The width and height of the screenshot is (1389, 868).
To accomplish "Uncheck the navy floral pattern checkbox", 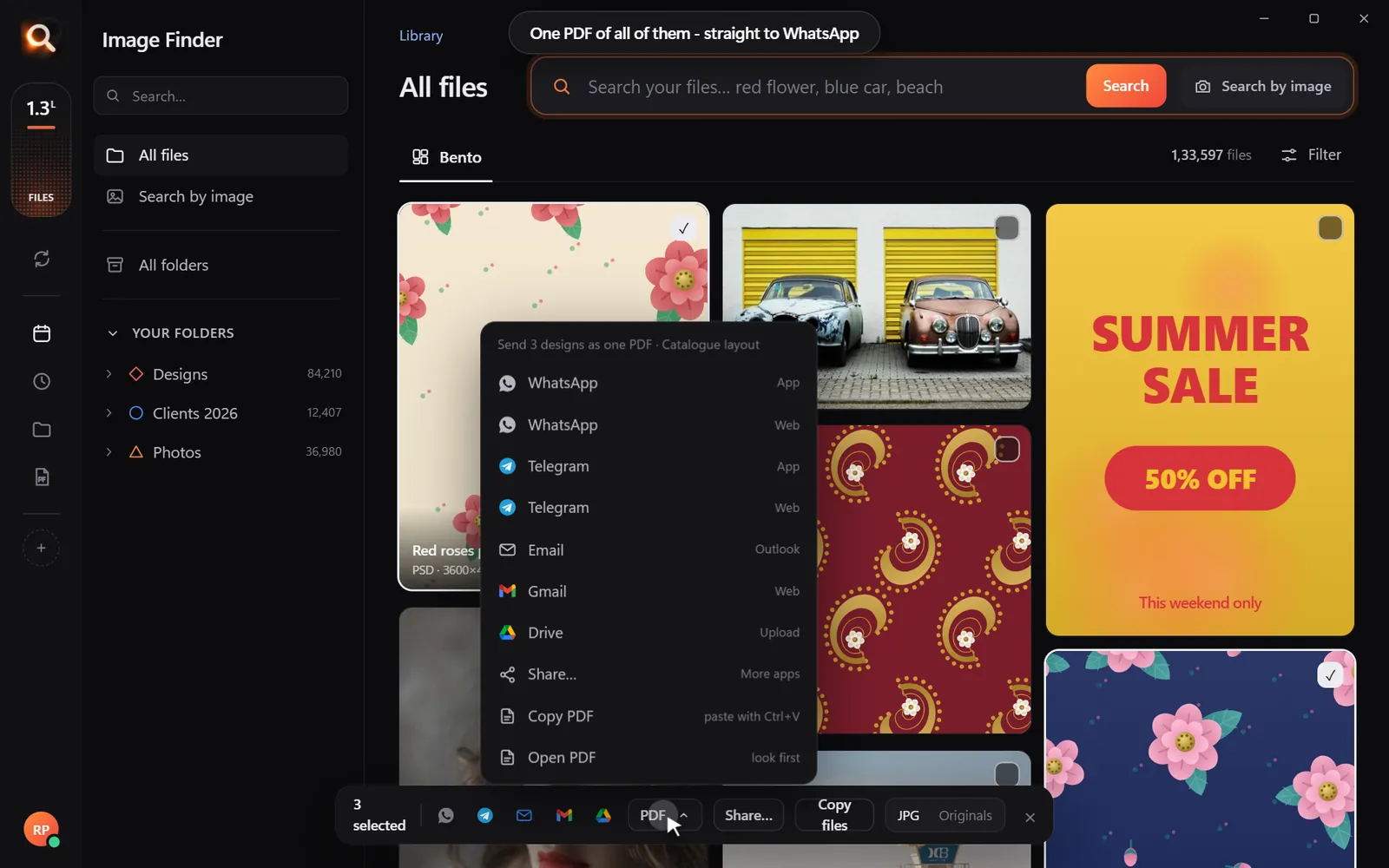I will [x=1330, y=674].
